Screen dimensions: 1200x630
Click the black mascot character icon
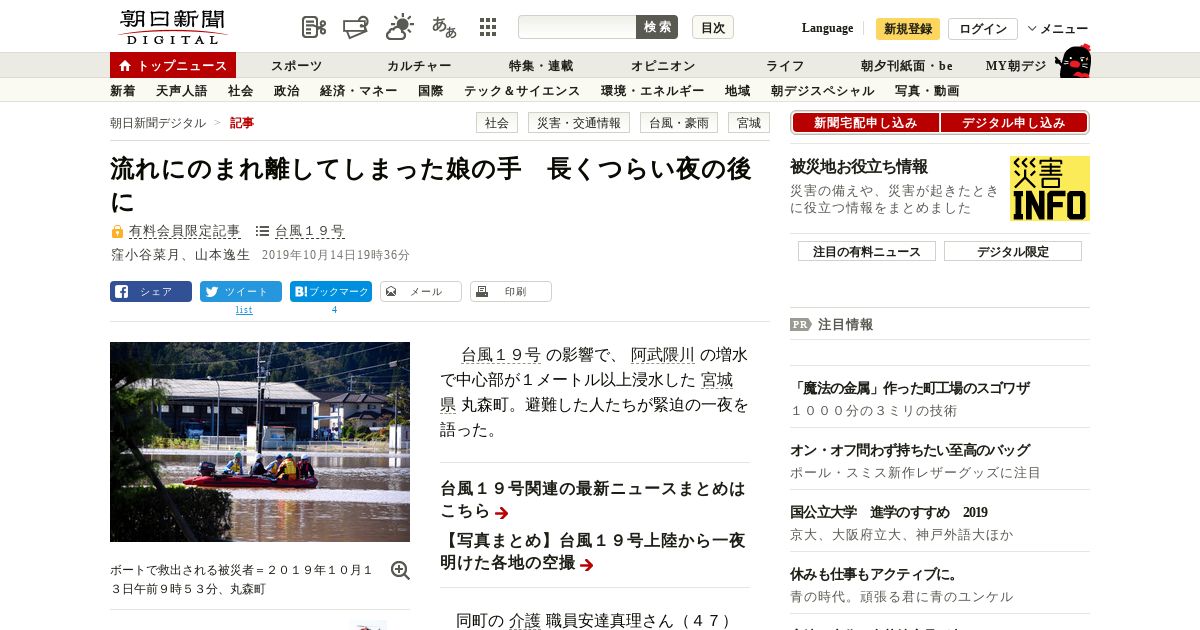tap(1073, 61)
